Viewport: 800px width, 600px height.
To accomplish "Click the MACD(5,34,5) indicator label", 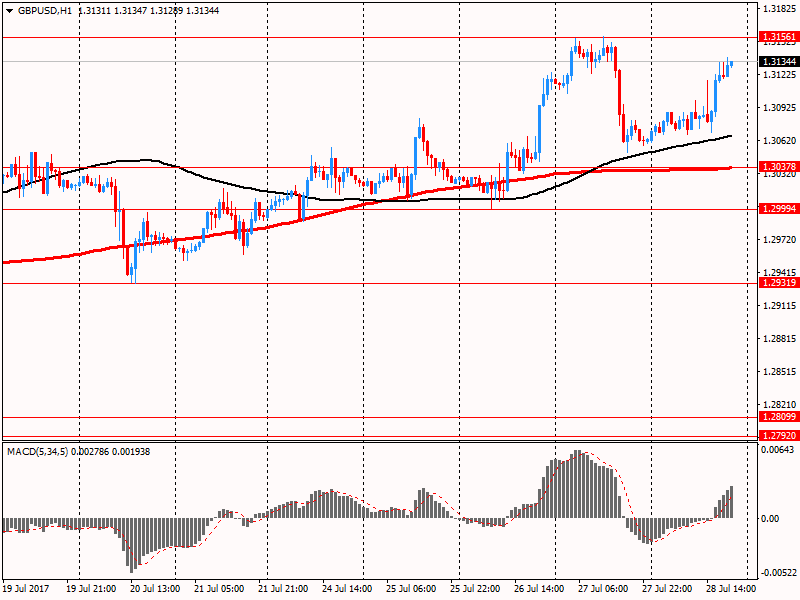I will [x=37, y=452].
